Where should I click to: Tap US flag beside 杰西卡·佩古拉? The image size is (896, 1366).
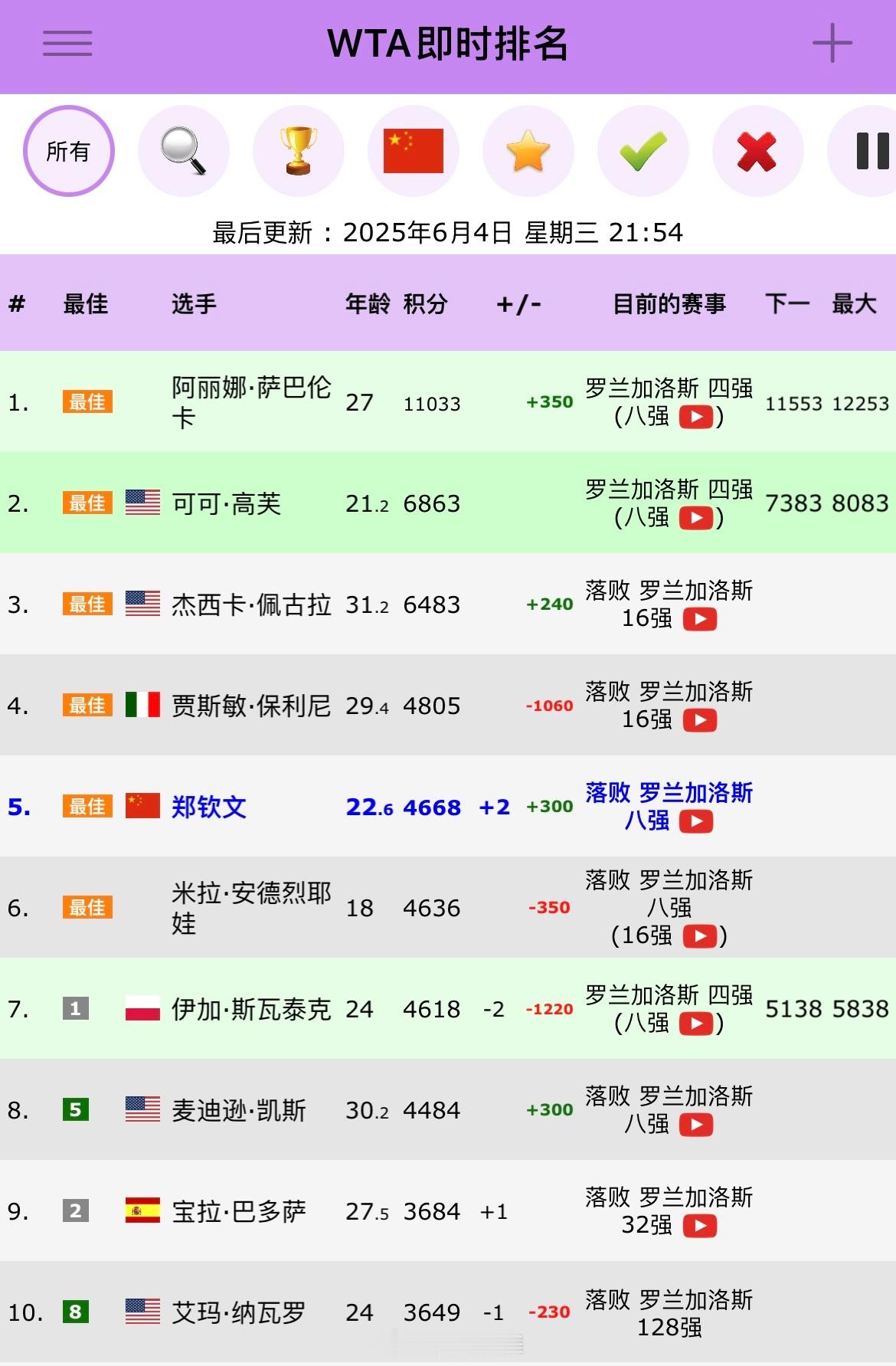[142, 604]
